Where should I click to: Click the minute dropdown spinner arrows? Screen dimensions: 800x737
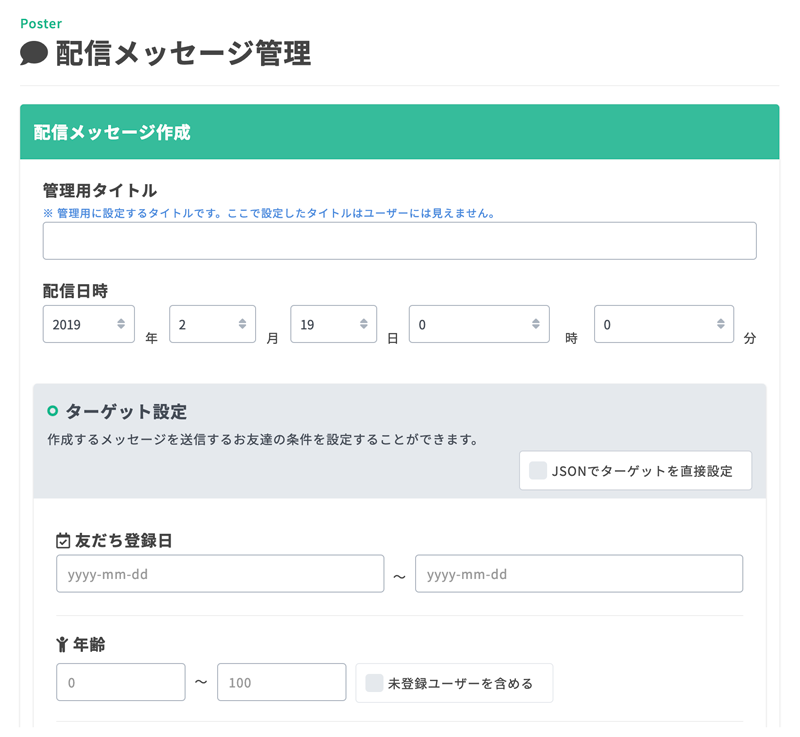pos(720,324)
